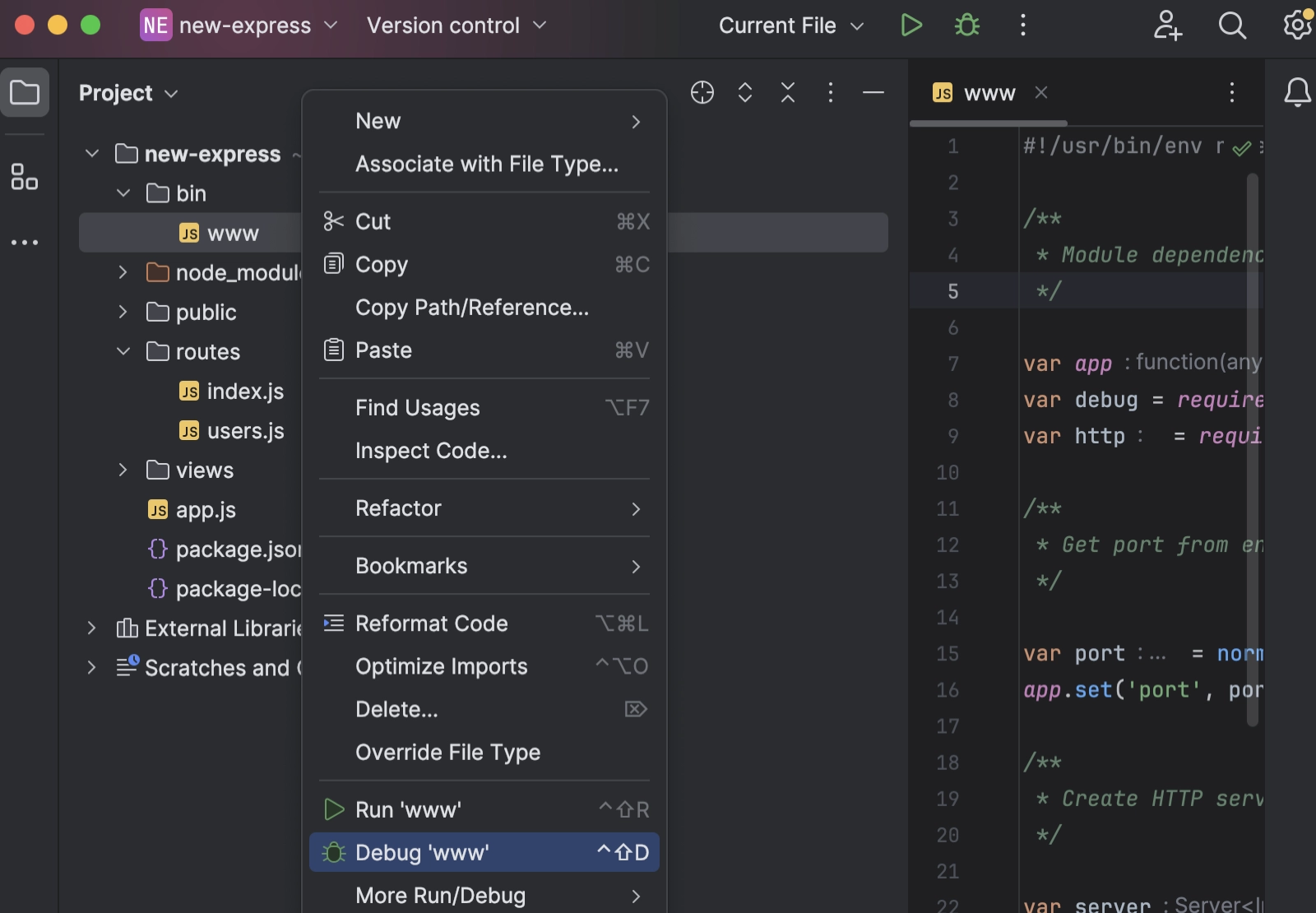Open editor tab options menu
Screen dimensions: 1316x913
(x=1232, y=92)
